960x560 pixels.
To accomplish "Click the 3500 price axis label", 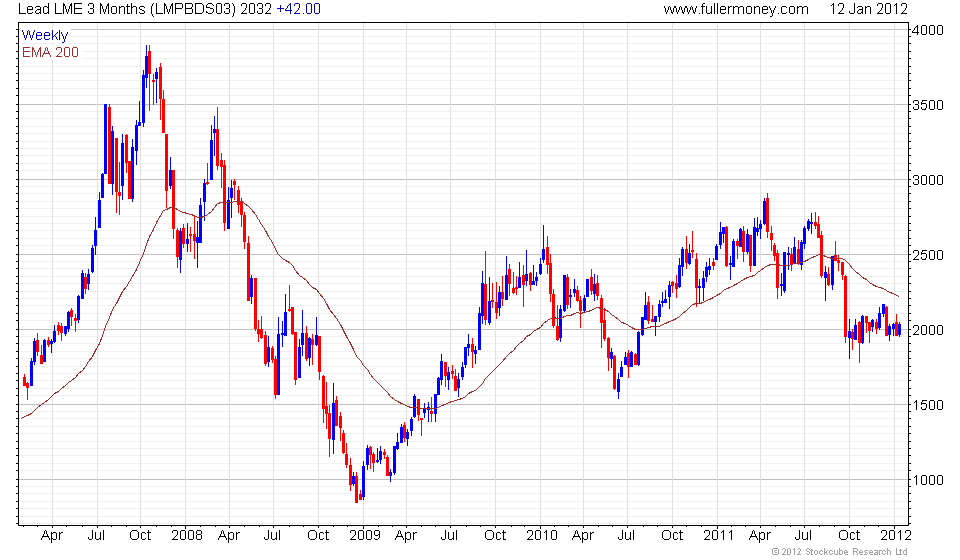I will pyautogui.click(x=928, y=105).
